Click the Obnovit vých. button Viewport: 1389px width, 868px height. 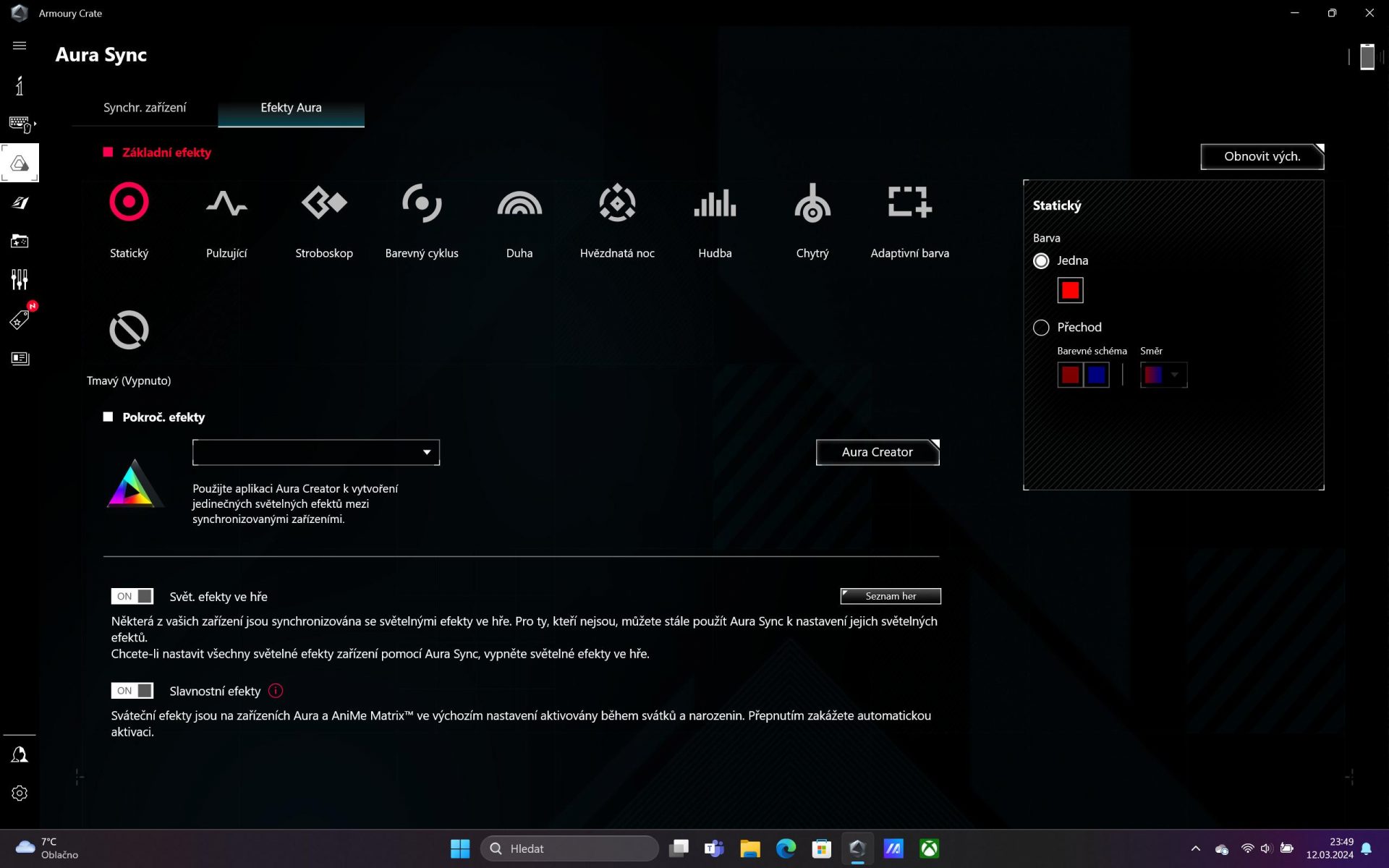coord(1262,156)
